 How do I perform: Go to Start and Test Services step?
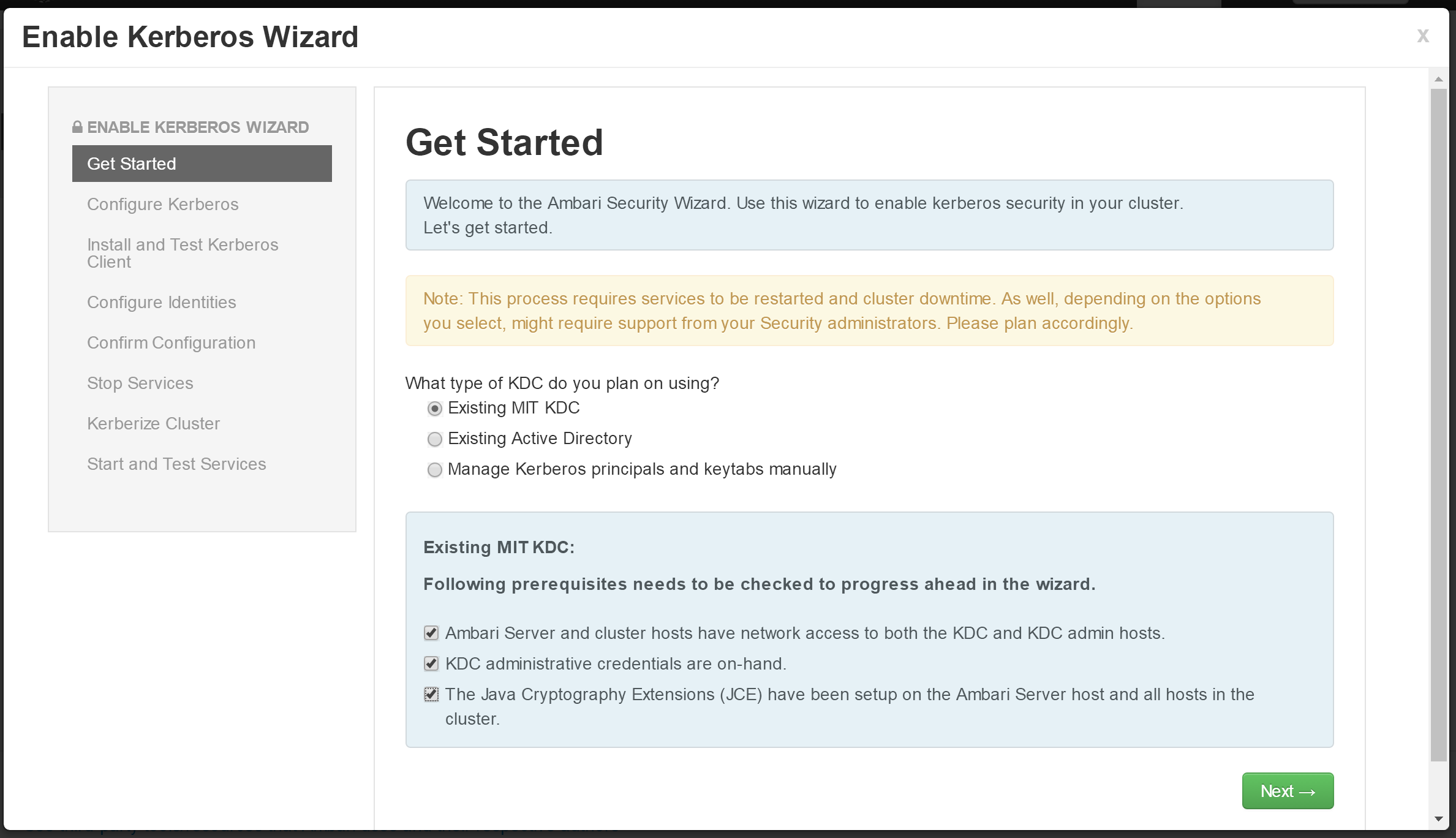[177, 464]
